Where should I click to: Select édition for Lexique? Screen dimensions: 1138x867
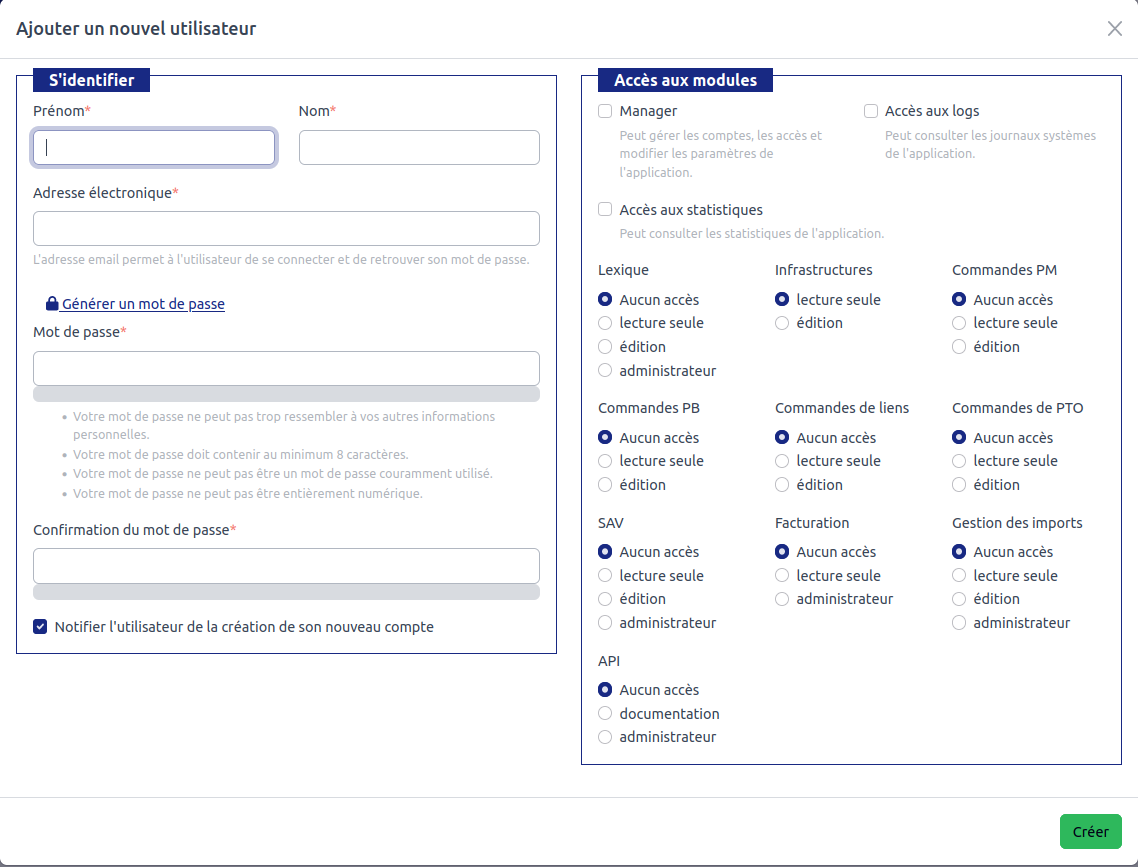coord(604,346)
